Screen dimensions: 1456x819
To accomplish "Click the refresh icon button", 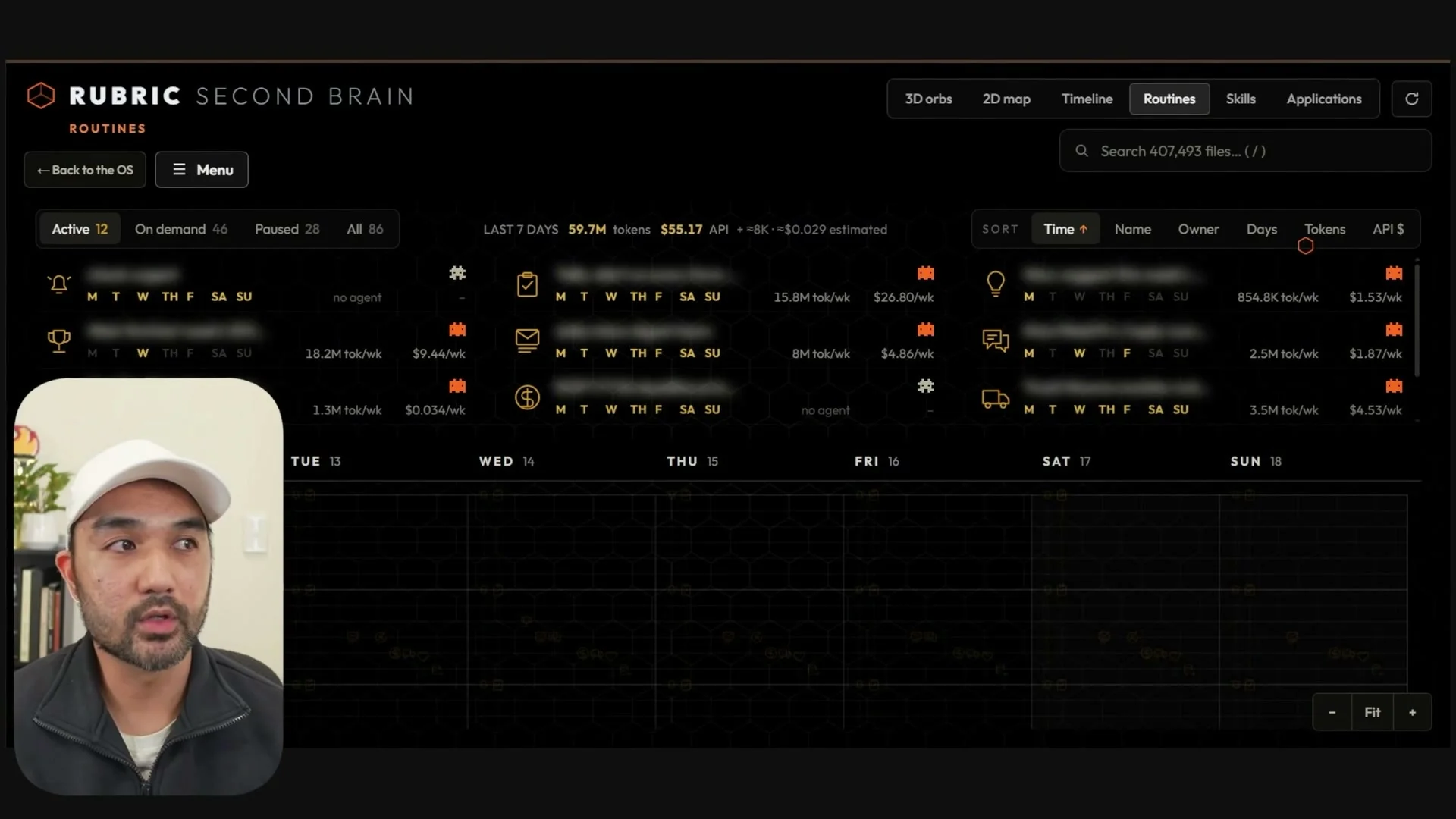I will [x=1411, y=99].
